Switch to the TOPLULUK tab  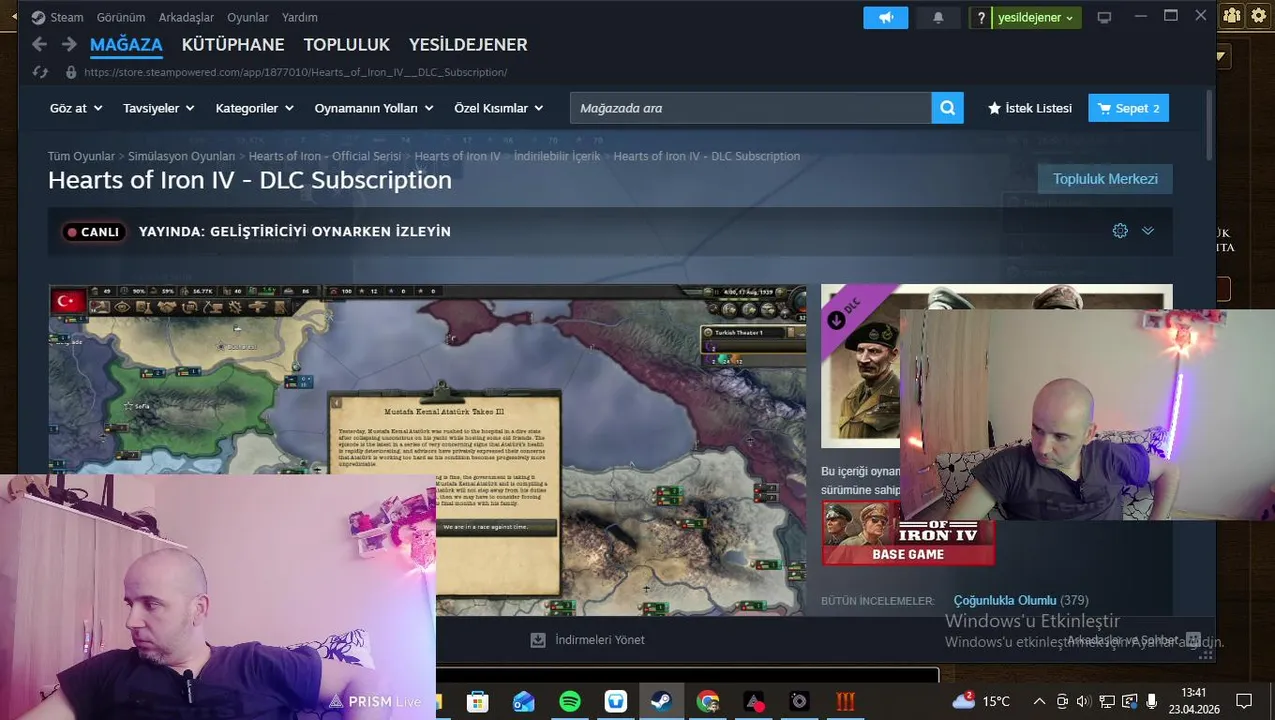(346, 44)
